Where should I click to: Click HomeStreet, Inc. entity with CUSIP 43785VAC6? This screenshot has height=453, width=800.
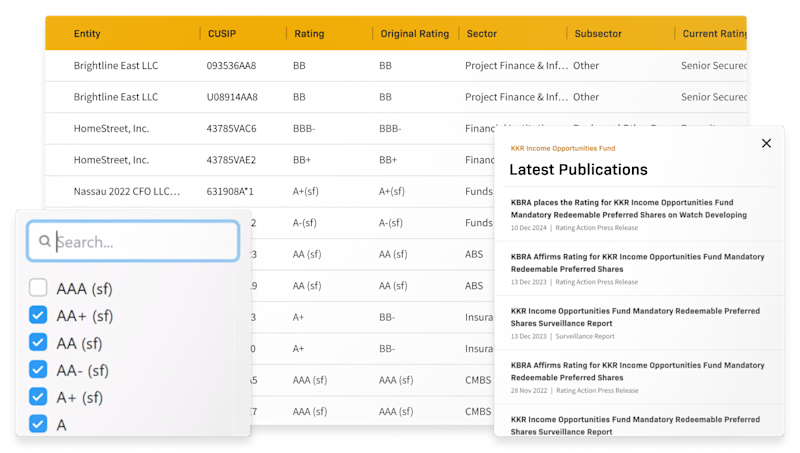click(x=111, y=129)
